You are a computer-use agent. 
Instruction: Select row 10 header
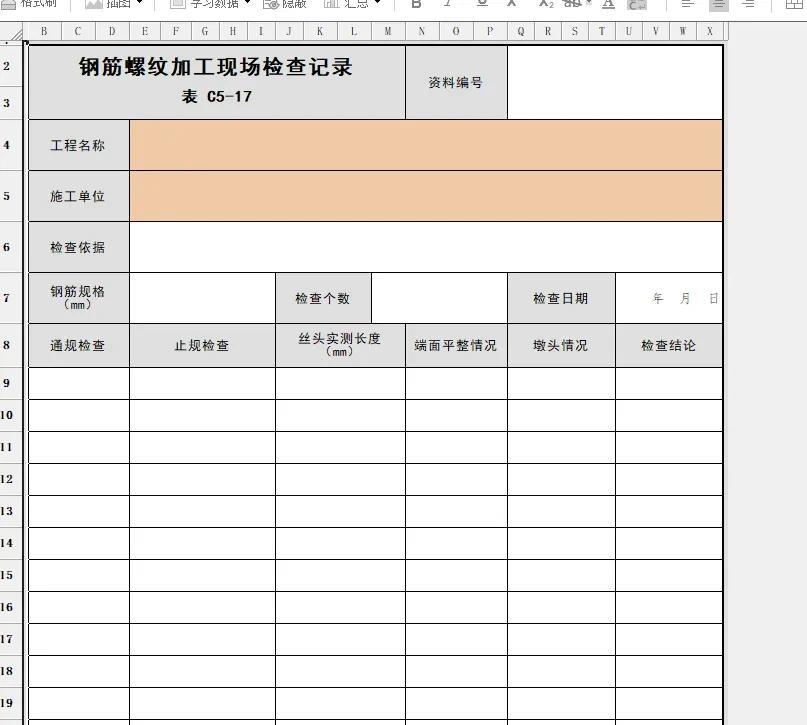[11, 415]
